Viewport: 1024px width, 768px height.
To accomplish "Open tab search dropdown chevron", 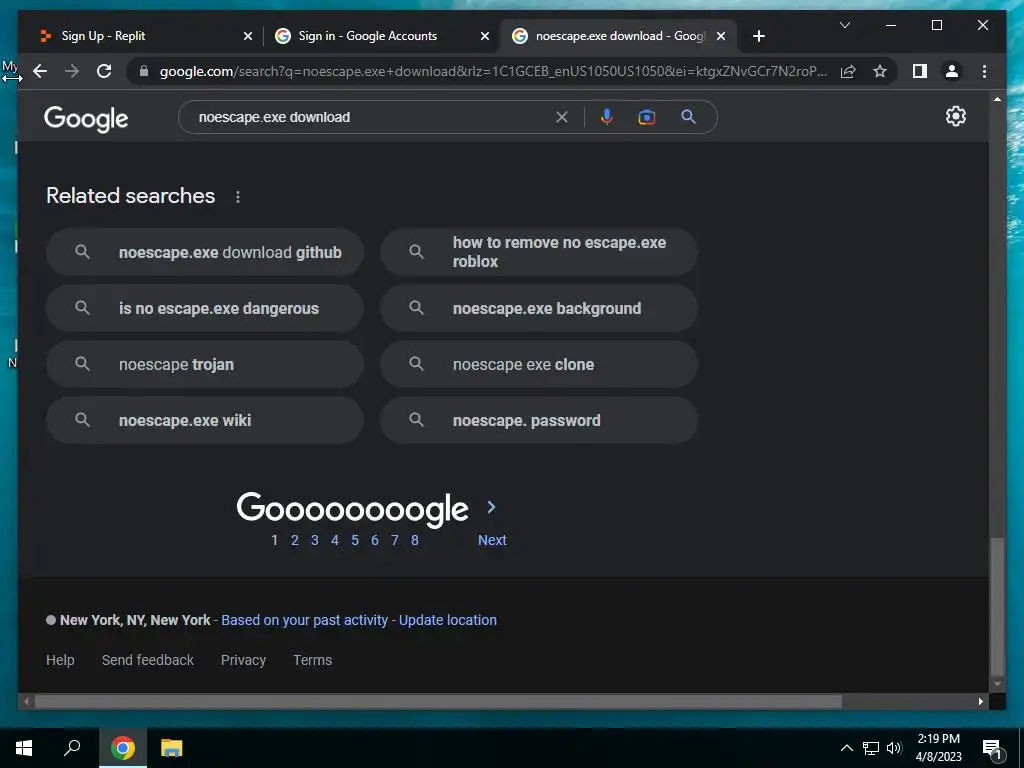I will pyautogui.click(x=844, y=25).
